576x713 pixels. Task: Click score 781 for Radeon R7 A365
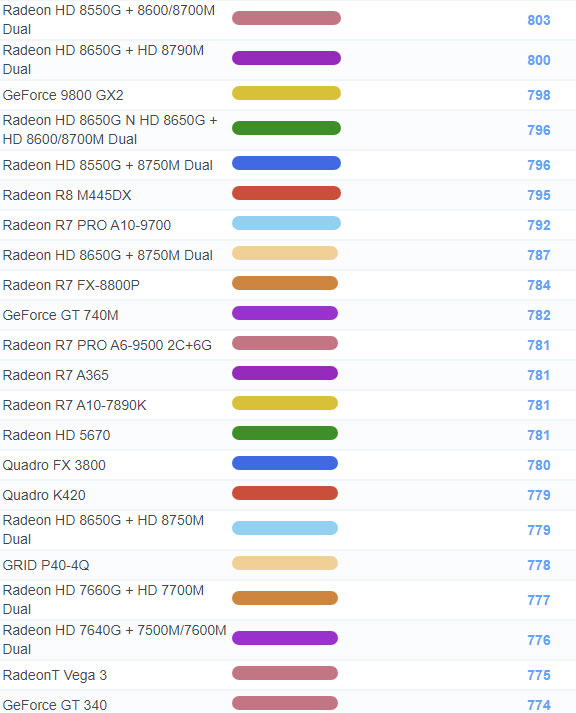pos(539,375)
